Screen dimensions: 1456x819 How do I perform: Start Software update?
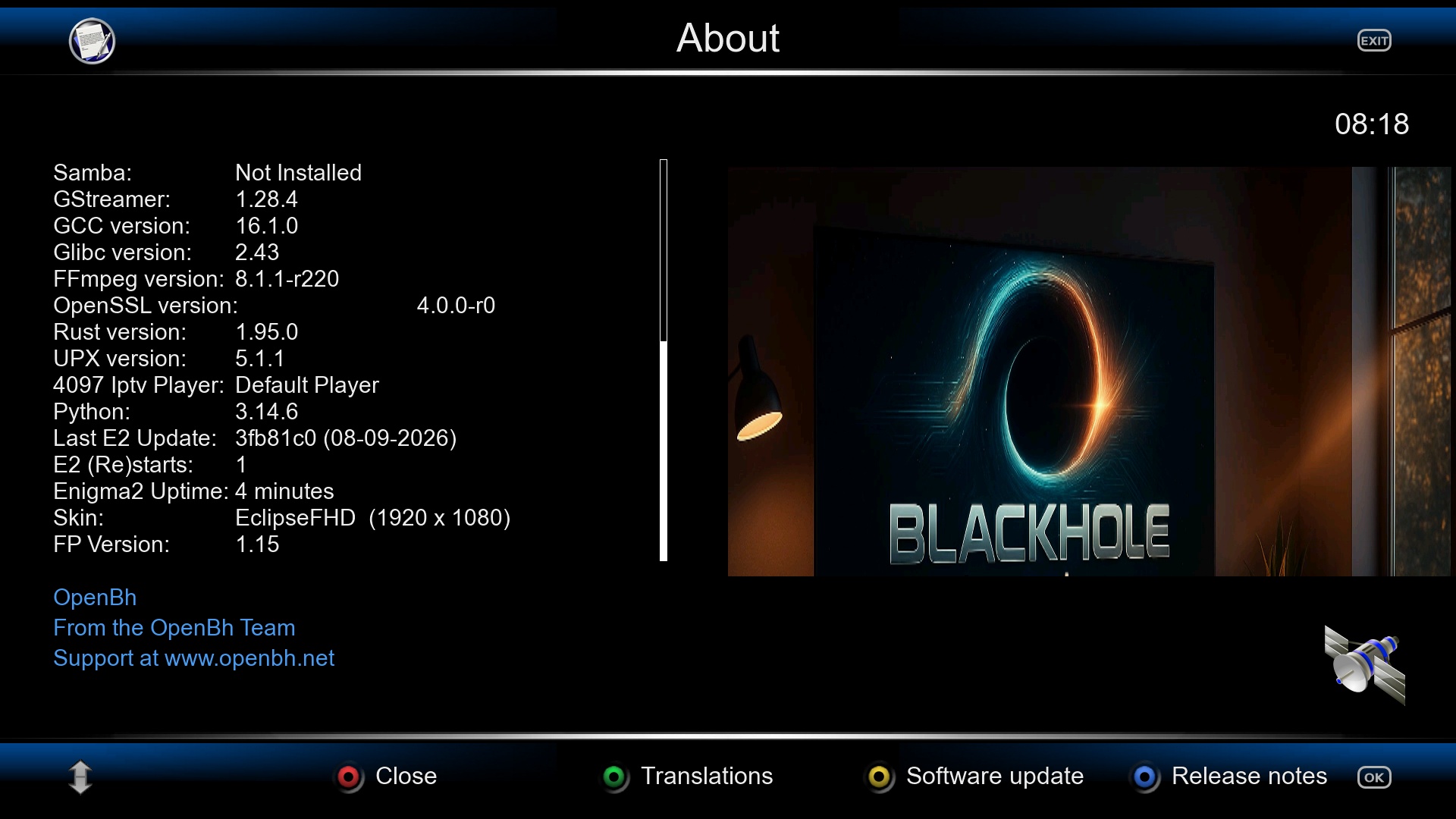[995, 777]
